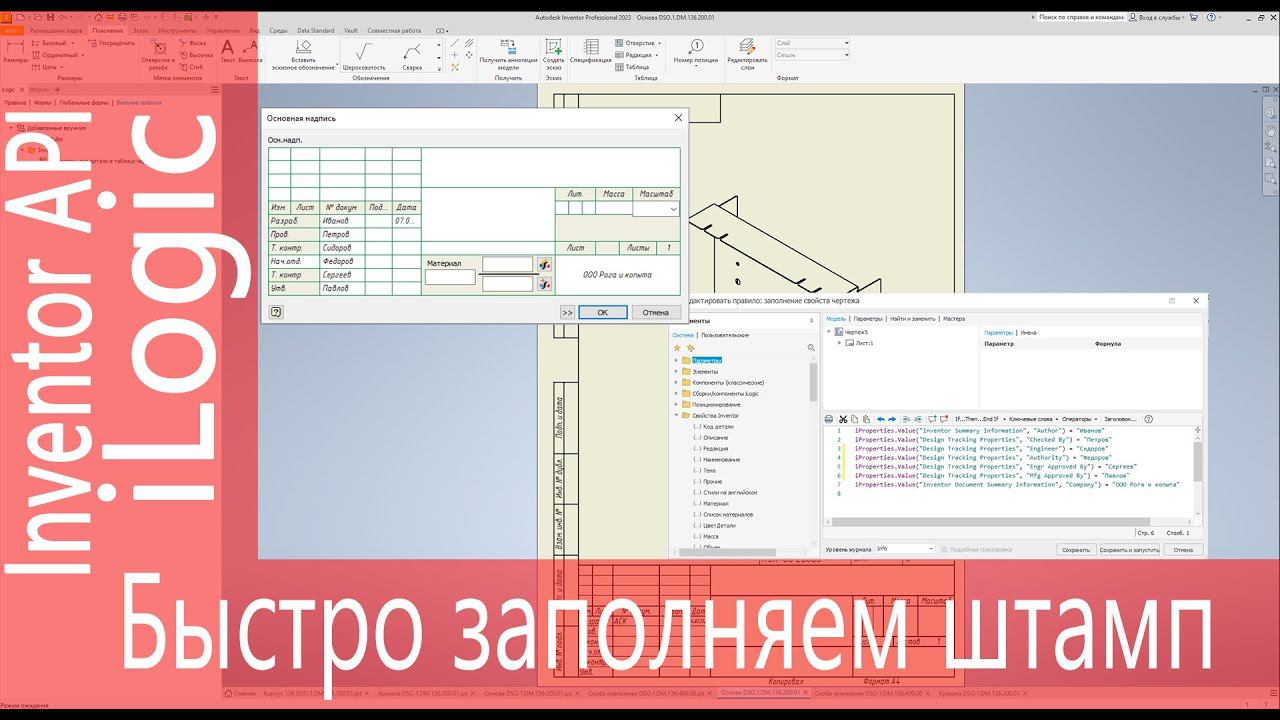Open the Спецификация parts list tool
The width and height of the screenshot is (1280, 720).
(591, 52)
